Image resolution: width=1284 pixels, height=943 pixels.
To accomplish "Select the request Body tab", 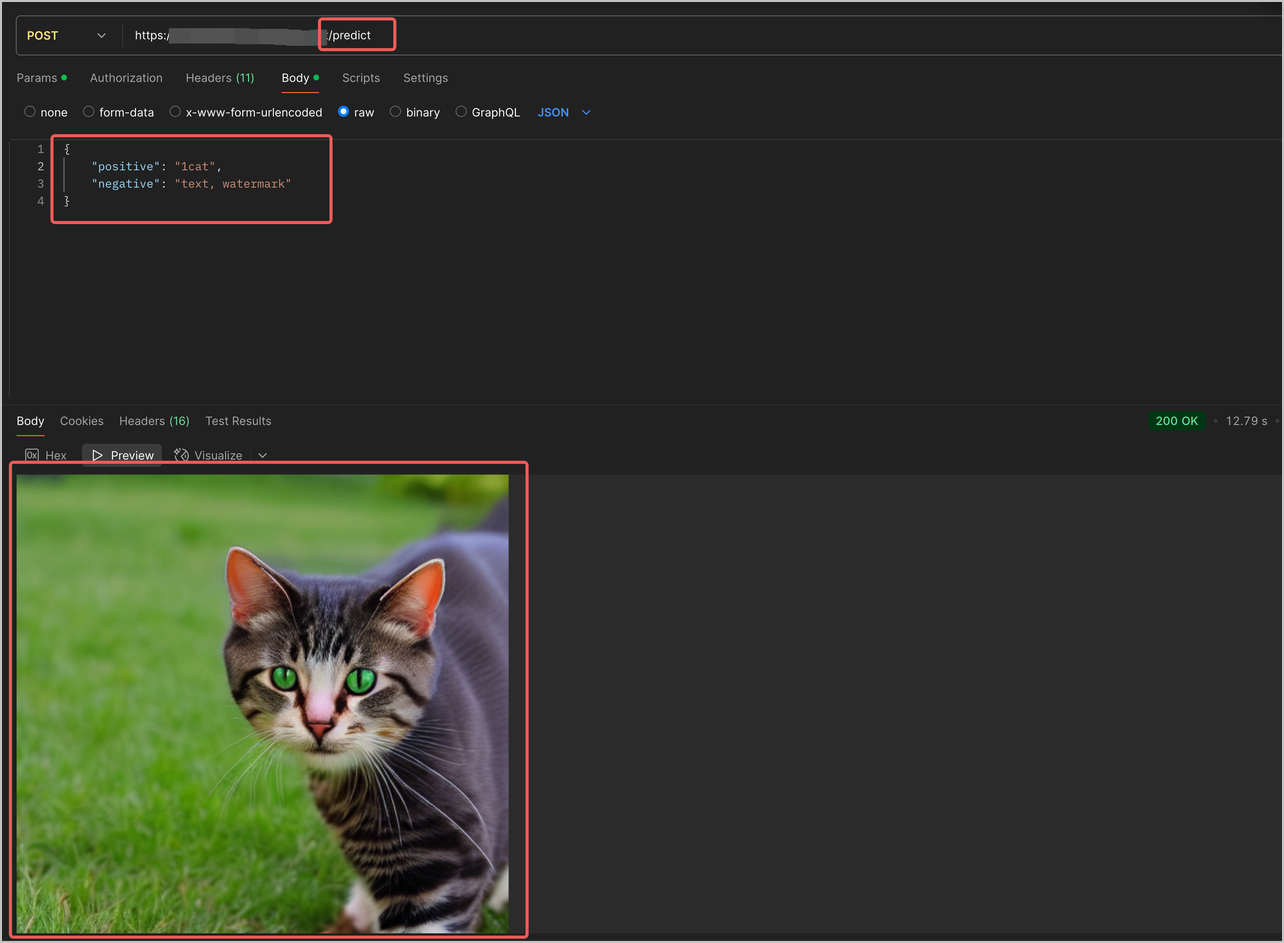I will point(299,78).
